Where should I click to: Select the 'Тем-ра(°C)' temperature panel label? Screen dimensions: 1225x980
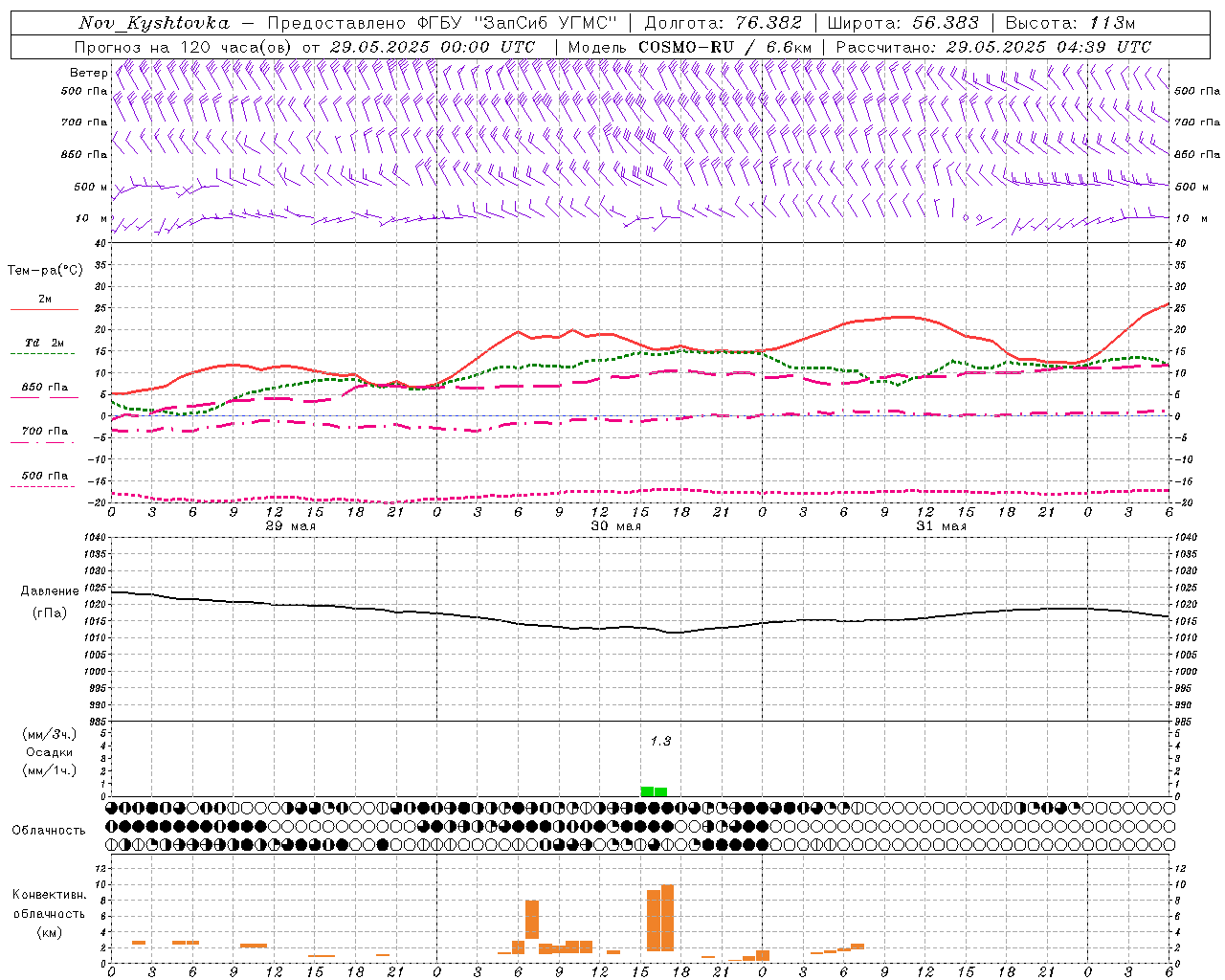coord(45,271)
